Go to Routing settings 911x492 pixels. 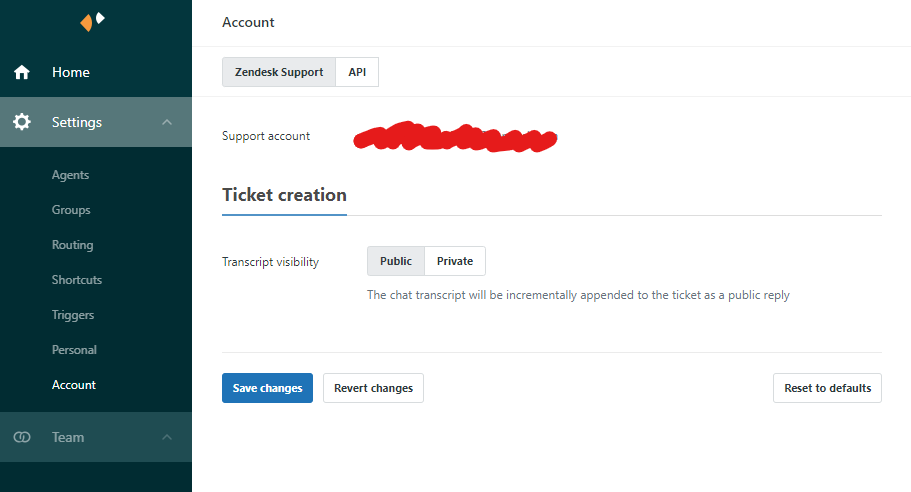72,245
